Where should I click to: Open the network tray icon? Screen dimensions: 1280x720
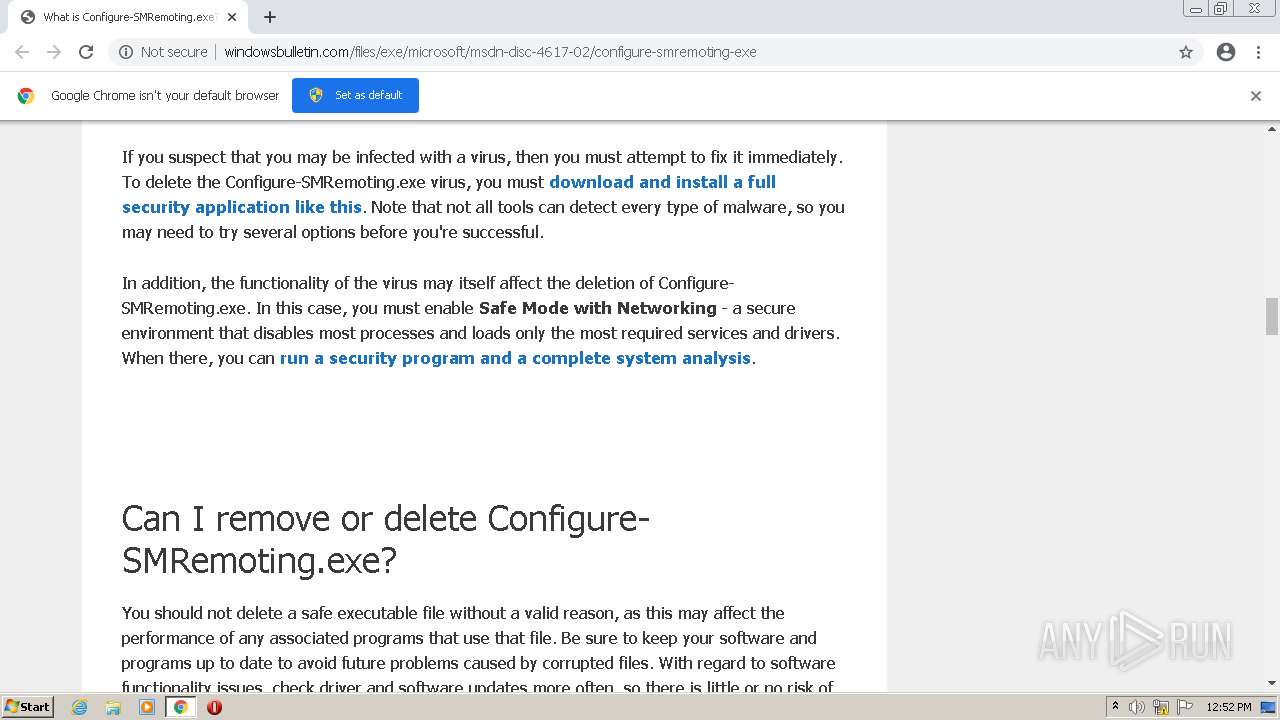coord(1160,707)
